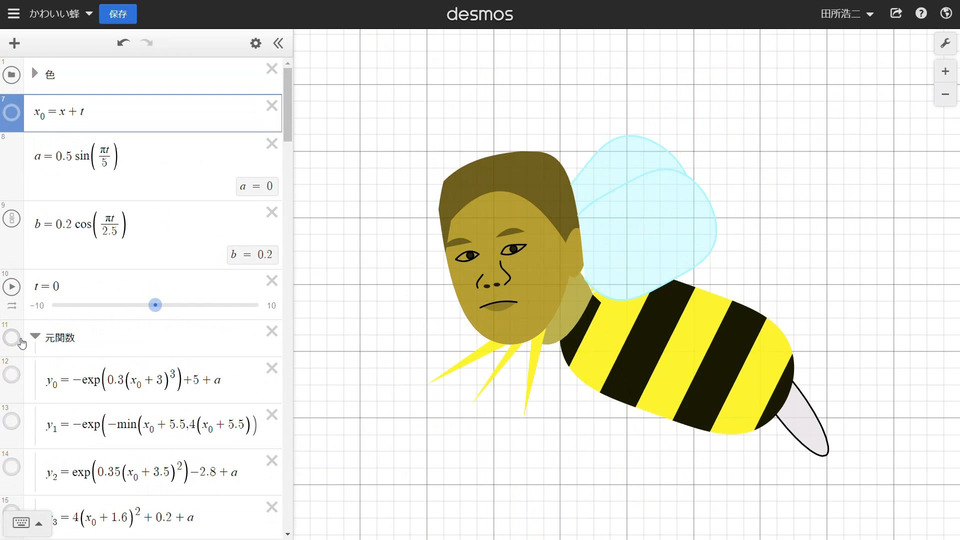Select the y₂ = exp(0.35(x₀+3.5)²) expression
The image size is (960, 540).
[x=141, y=471]
